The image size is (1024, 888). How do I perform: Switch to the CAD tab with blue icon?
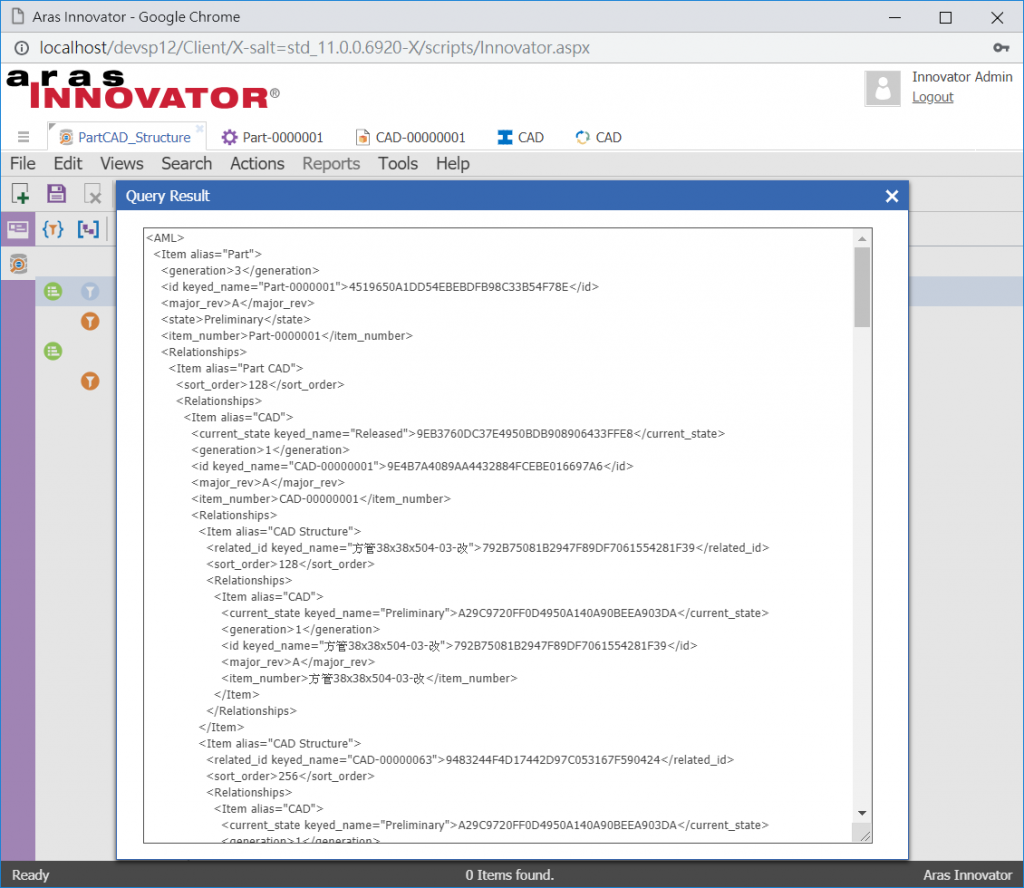tap(520, 137)
